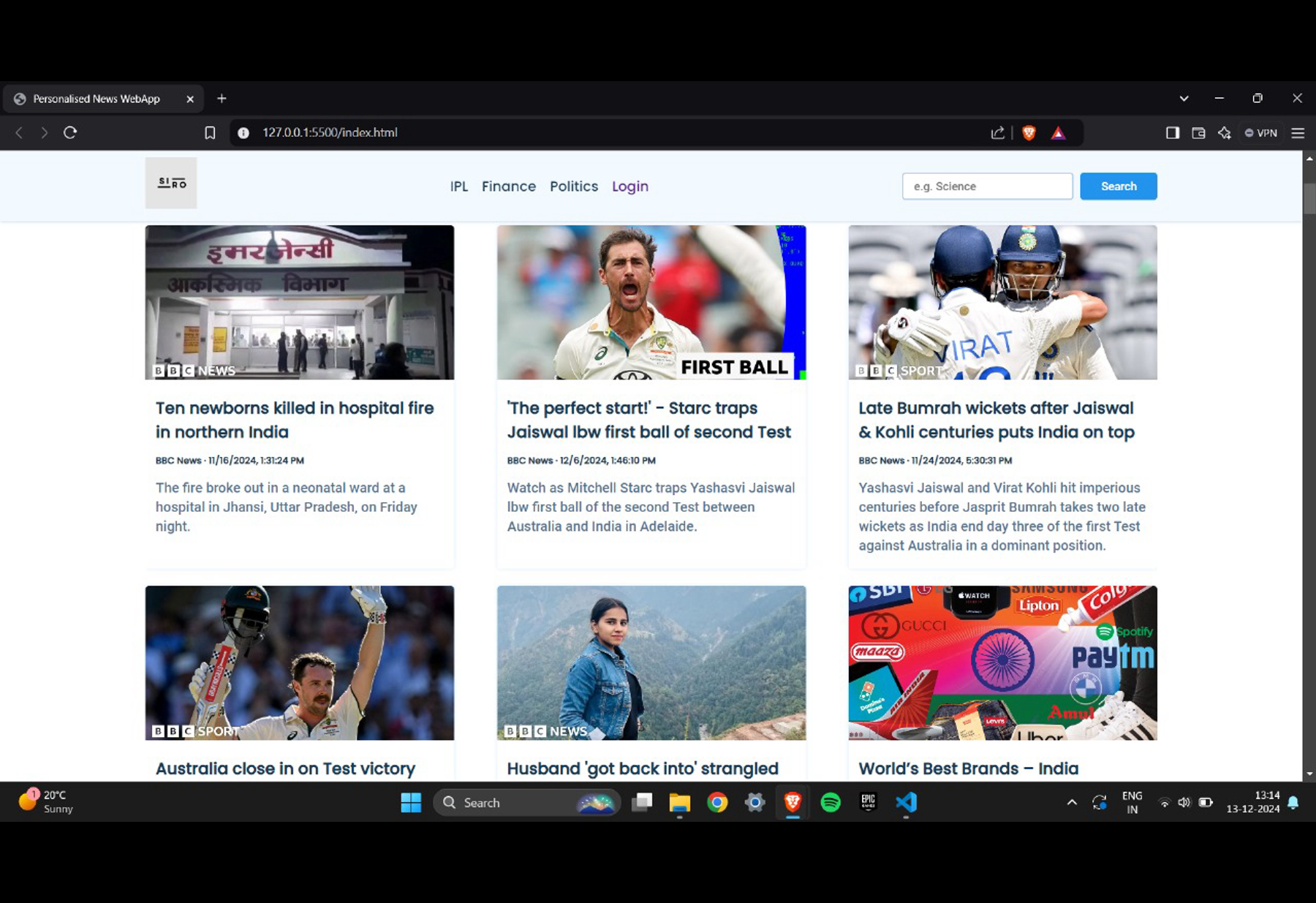Bookmark this page using the bookmark icon

(x=210, y=133)
